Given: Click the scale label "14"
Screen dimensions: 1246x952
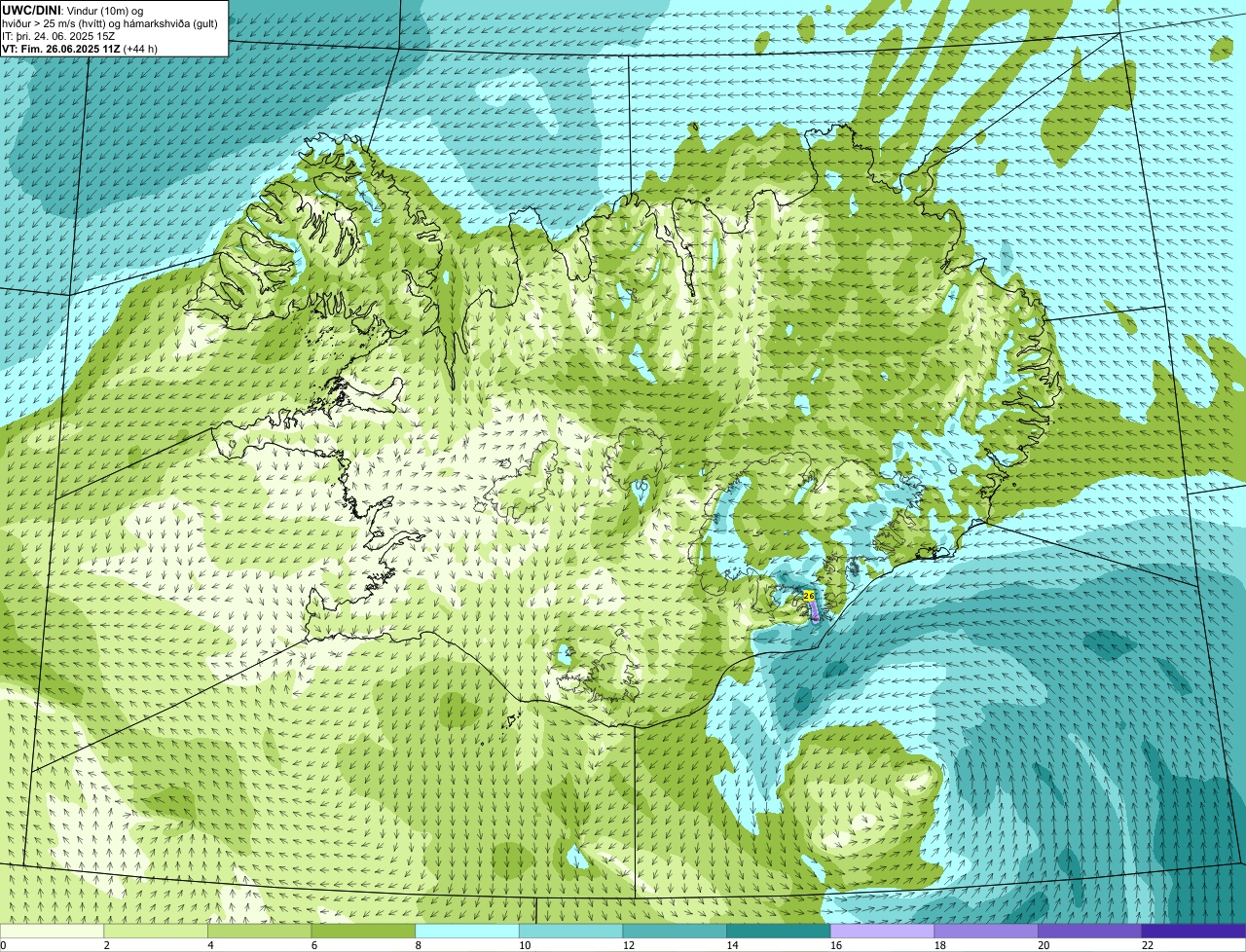Looking at the screenshot, I should (x=732, y=945).
